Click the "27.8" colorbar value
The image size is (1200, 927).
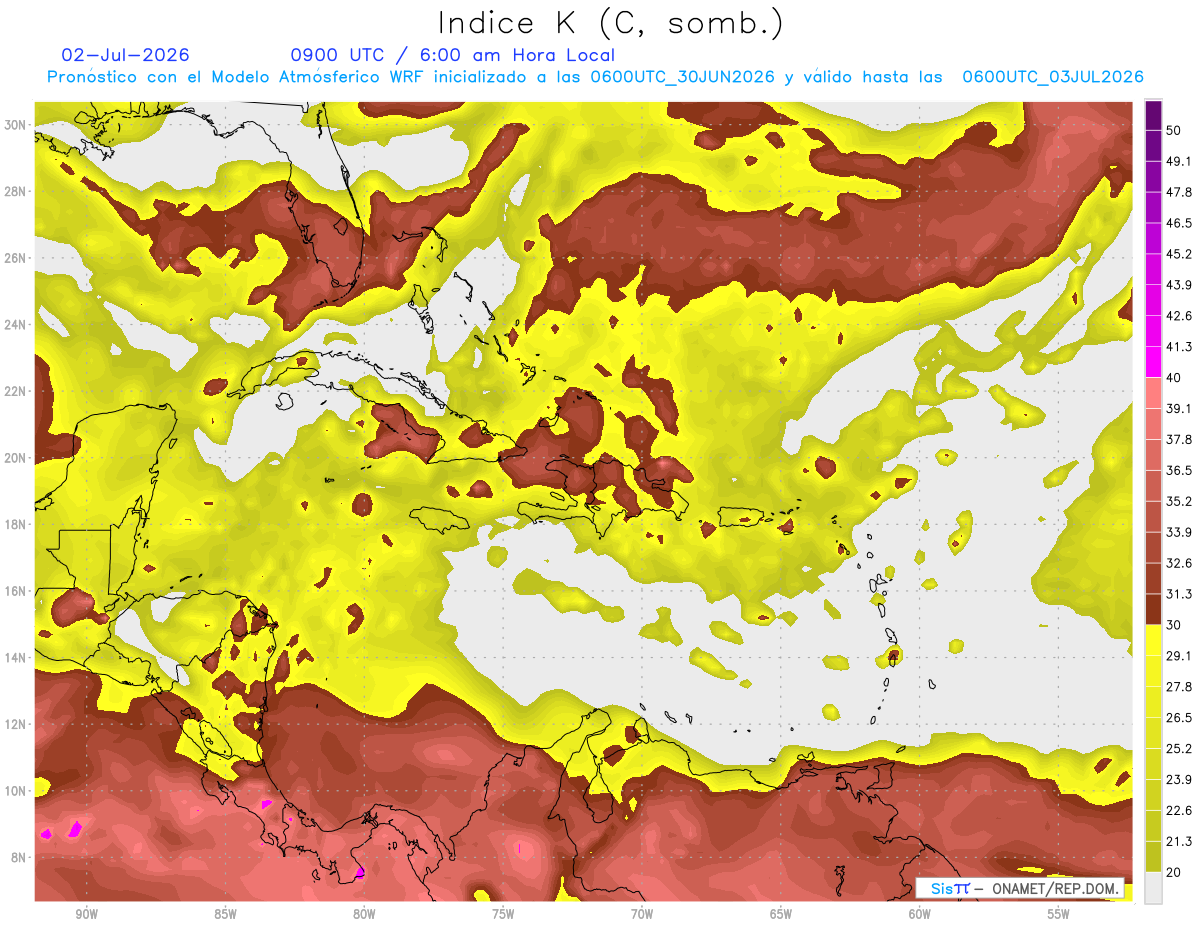[1178, 686]
